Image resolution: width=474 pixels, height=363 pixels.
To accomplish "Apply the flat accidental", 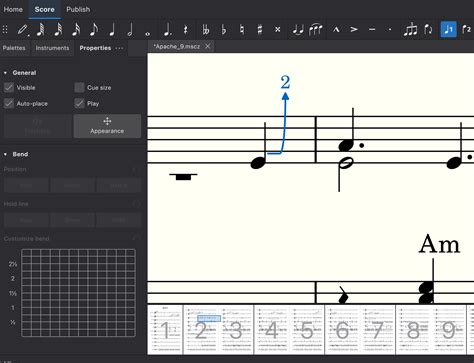I will 224,30.
